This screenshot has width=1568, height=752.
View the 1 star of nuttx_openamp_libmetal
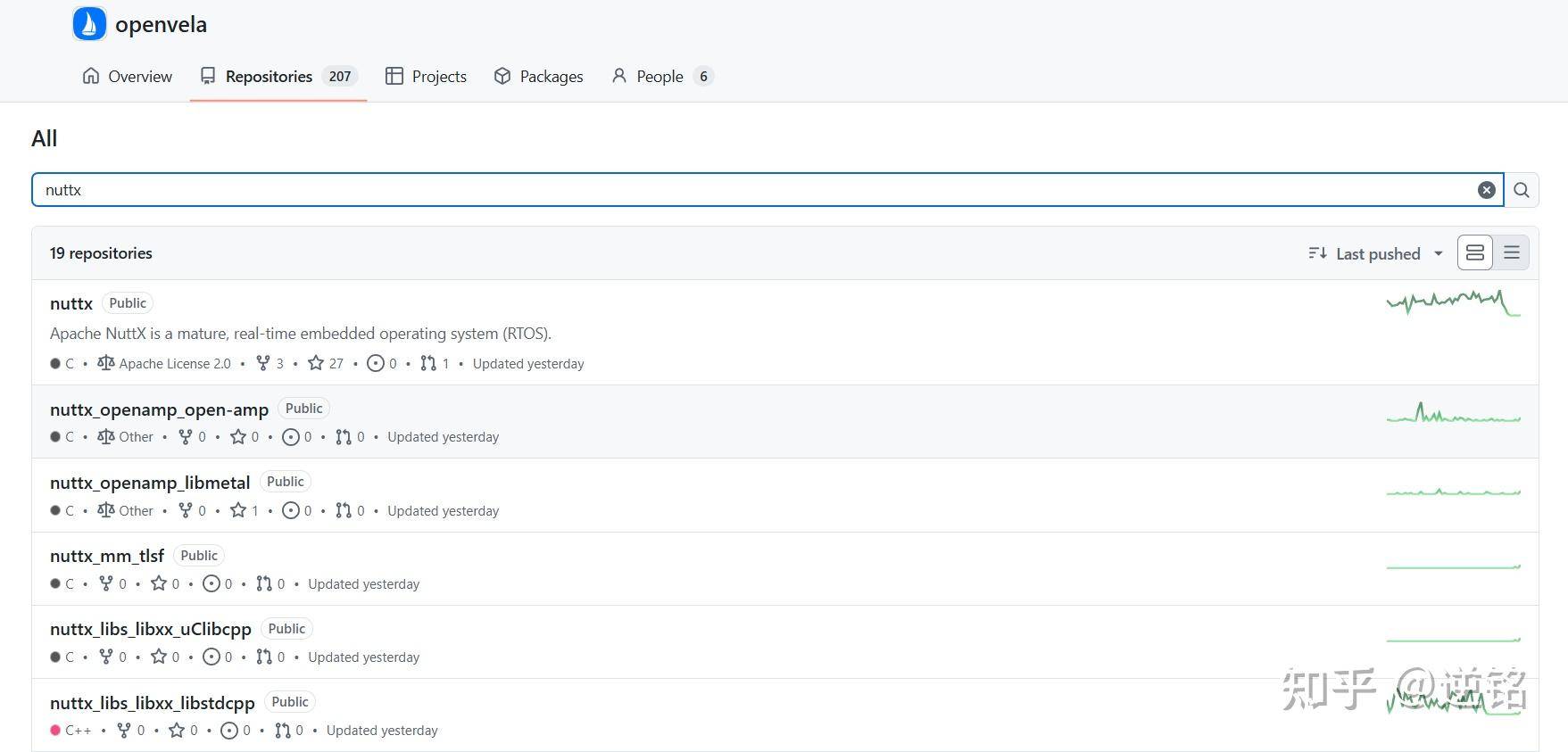coord(245,510)
